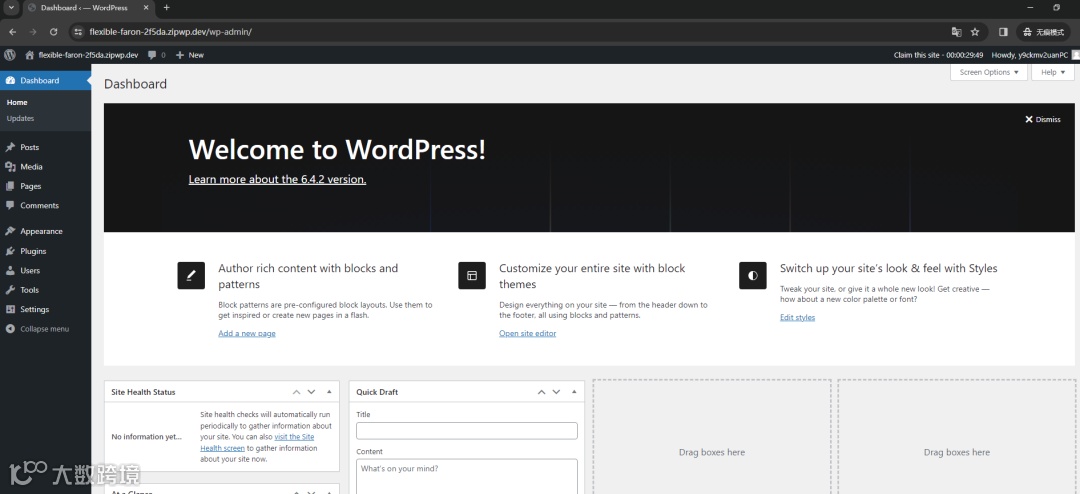This screenshot has width=1080, height=494.
Task: Click Open site editor link
Action: [528, 333]
